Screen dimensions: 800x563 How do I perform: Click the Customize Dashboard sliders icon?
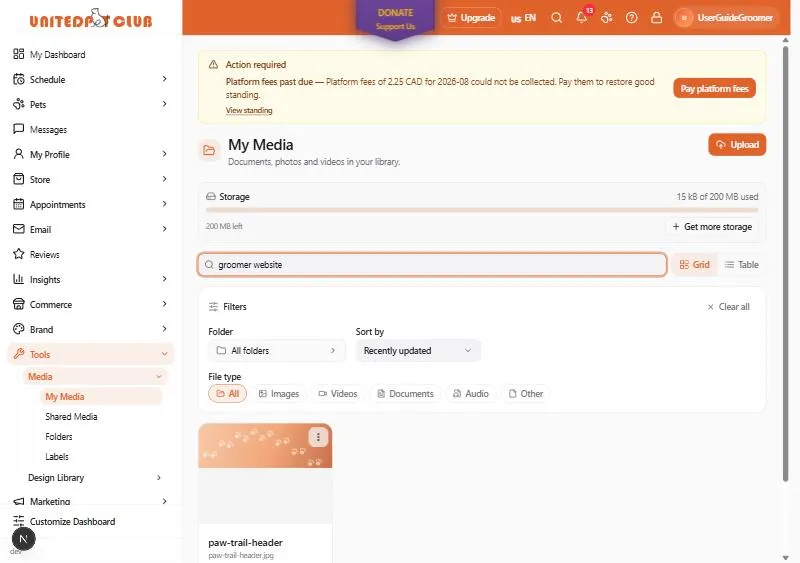click(19, 521)
